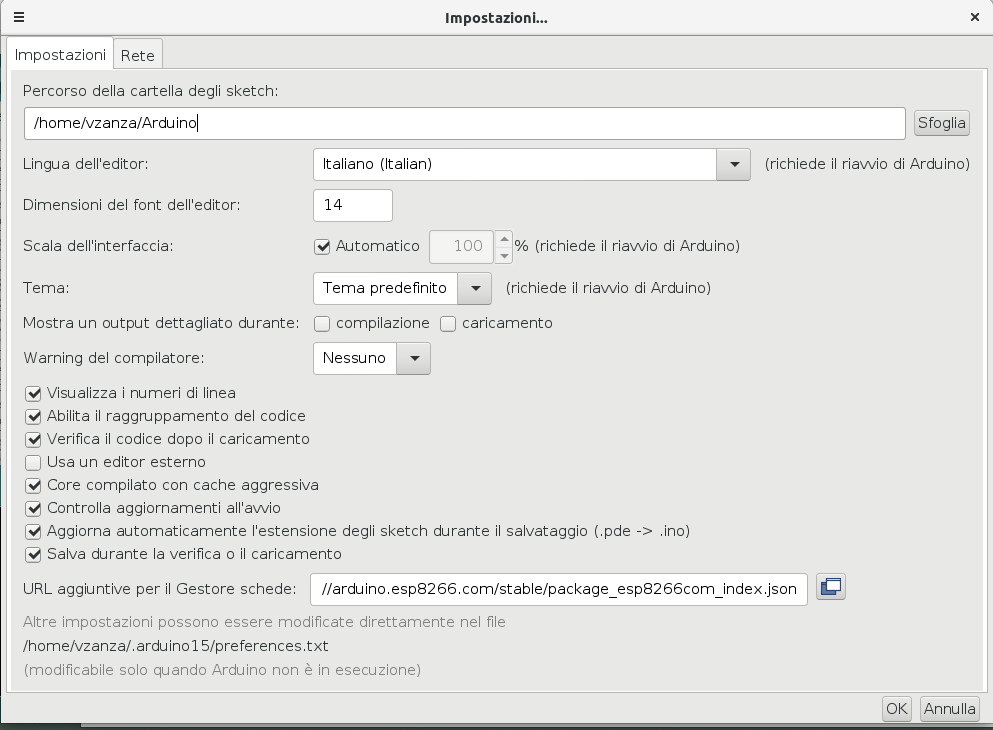Open the additional board URLs editor window icon
This screenshot has width=993, height=730.
pos(831,587)
